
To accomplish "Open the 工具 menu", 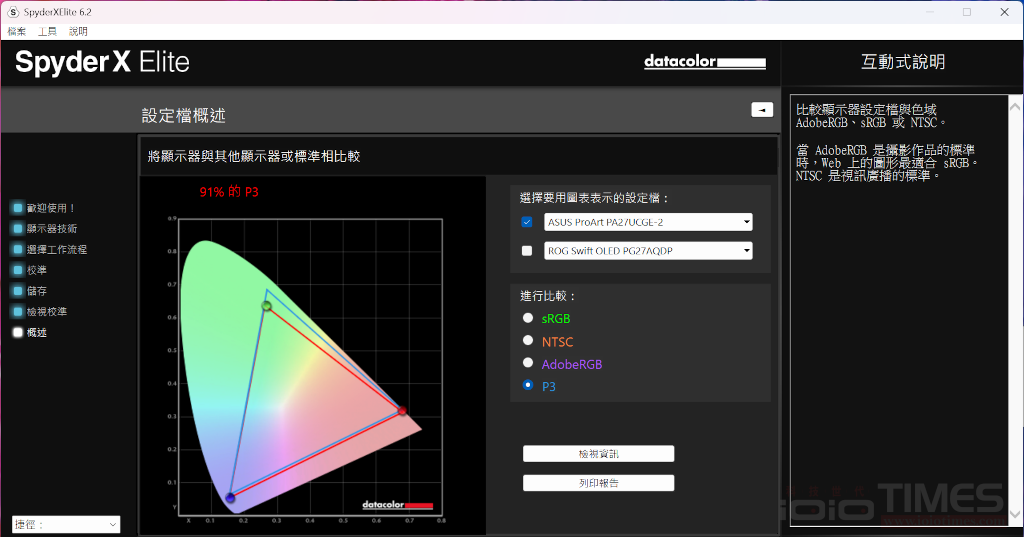I will click(48, 31).
